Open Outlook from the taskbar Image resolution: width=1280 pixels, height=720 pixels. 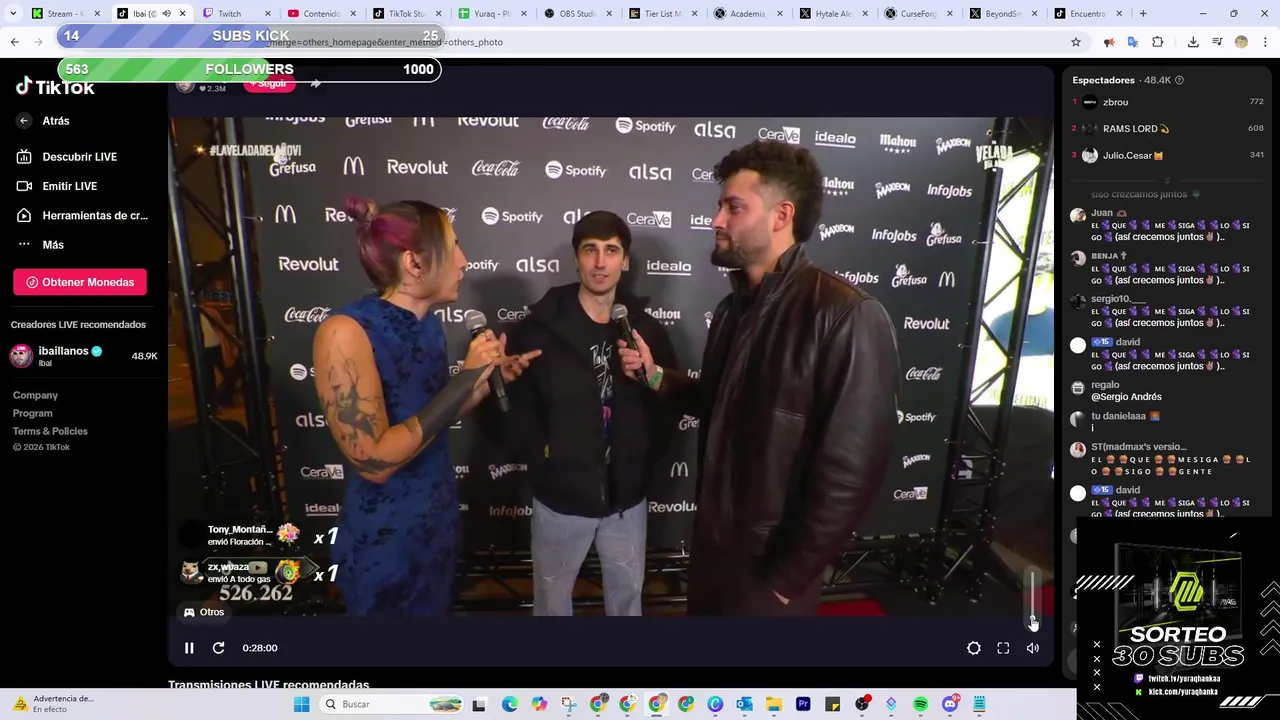pyautogui.click(x=744, y=704)
